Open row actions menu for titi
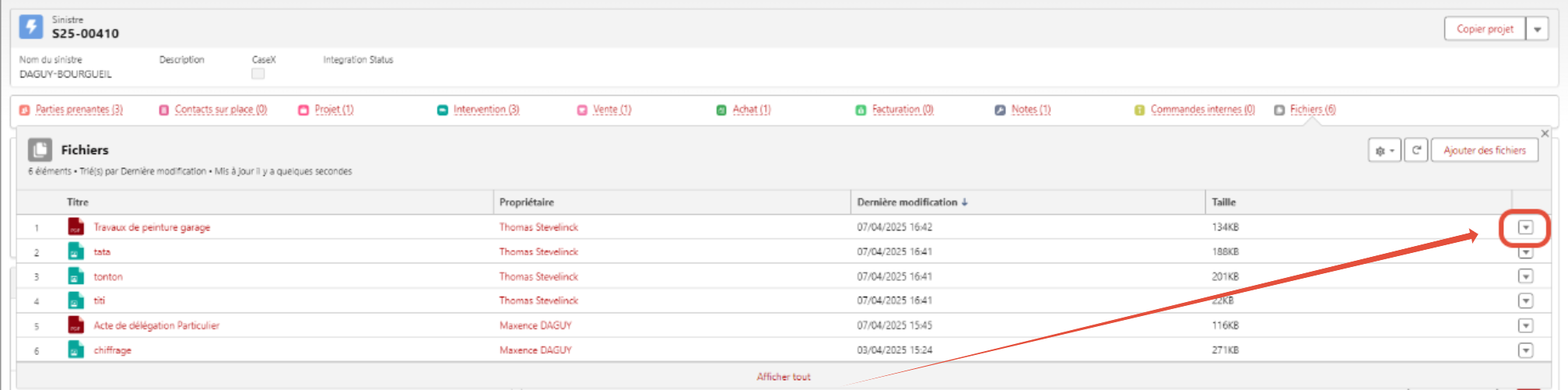This screenshot has width=1568, height=390. pyautogui.click(x=1525, y=300)
